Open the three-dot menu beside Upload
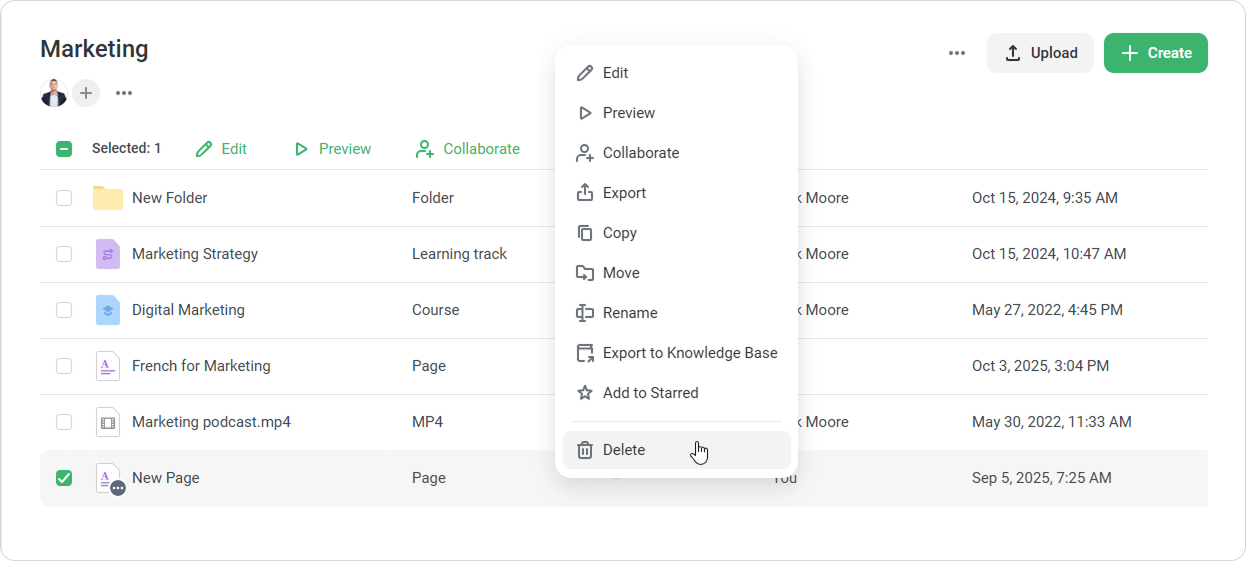The height and width of the screenshot is (561, 1246). (x=957, y=53)
